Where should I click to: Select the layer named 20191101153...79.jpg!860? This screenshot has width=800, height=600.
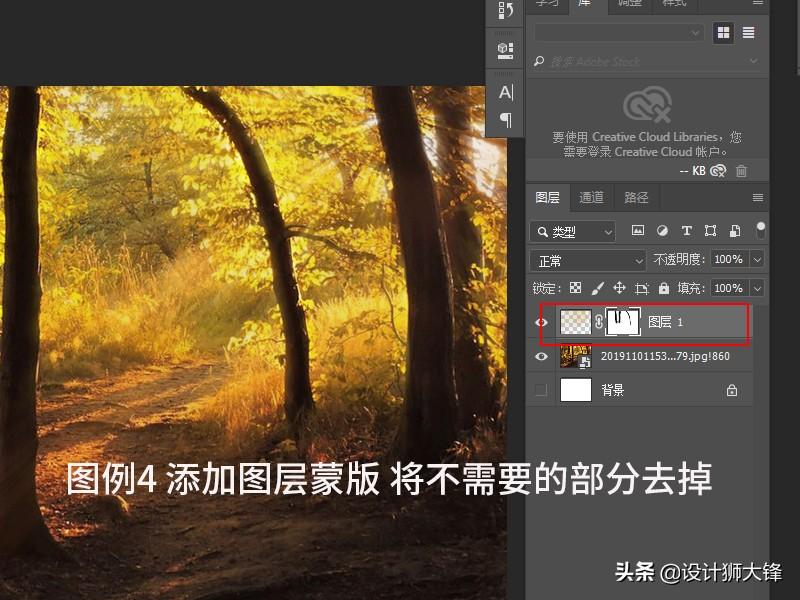coord(665,356)
